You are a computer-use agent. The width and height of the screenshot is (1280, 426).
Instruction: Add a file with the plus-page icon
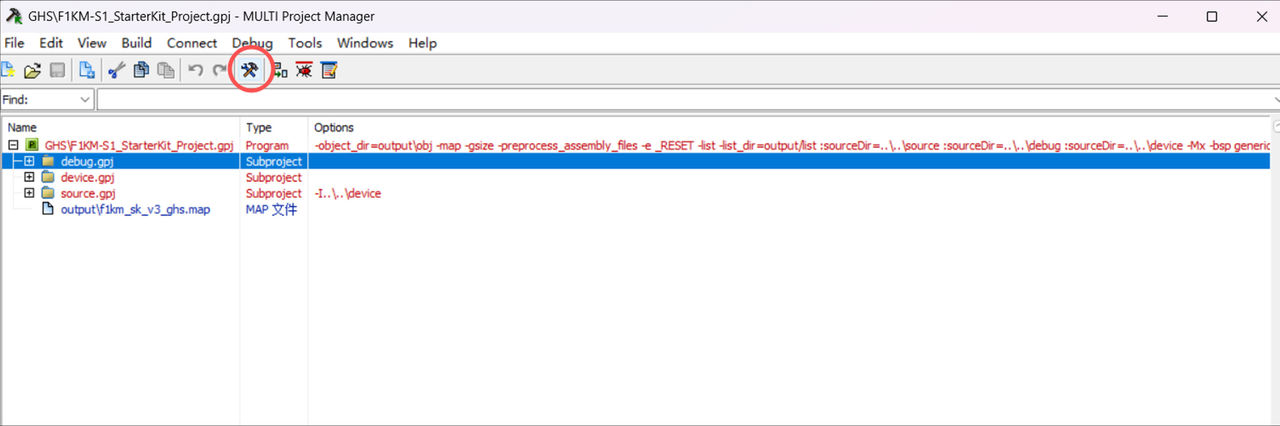coord(87,70)
